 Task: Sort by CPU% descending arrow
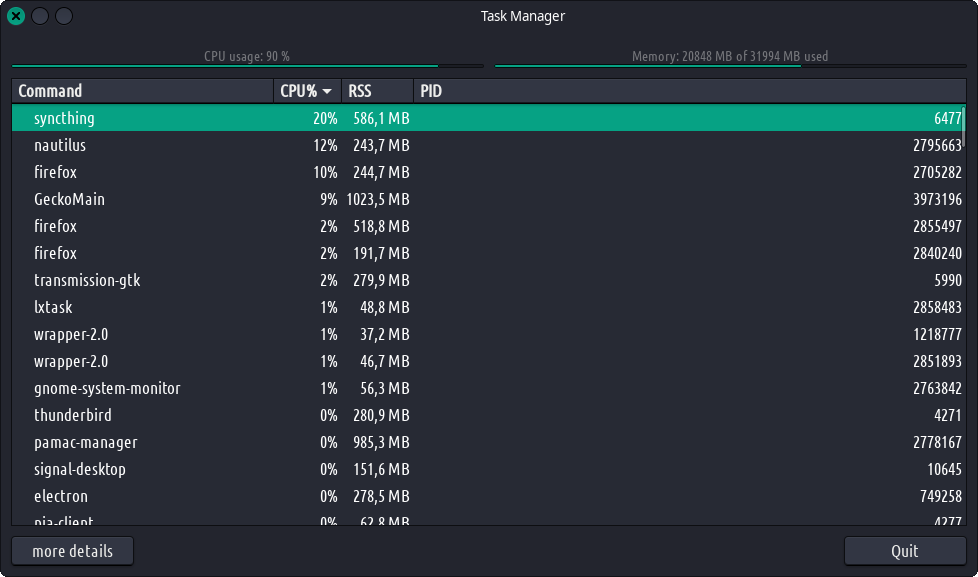click(327, 91)
